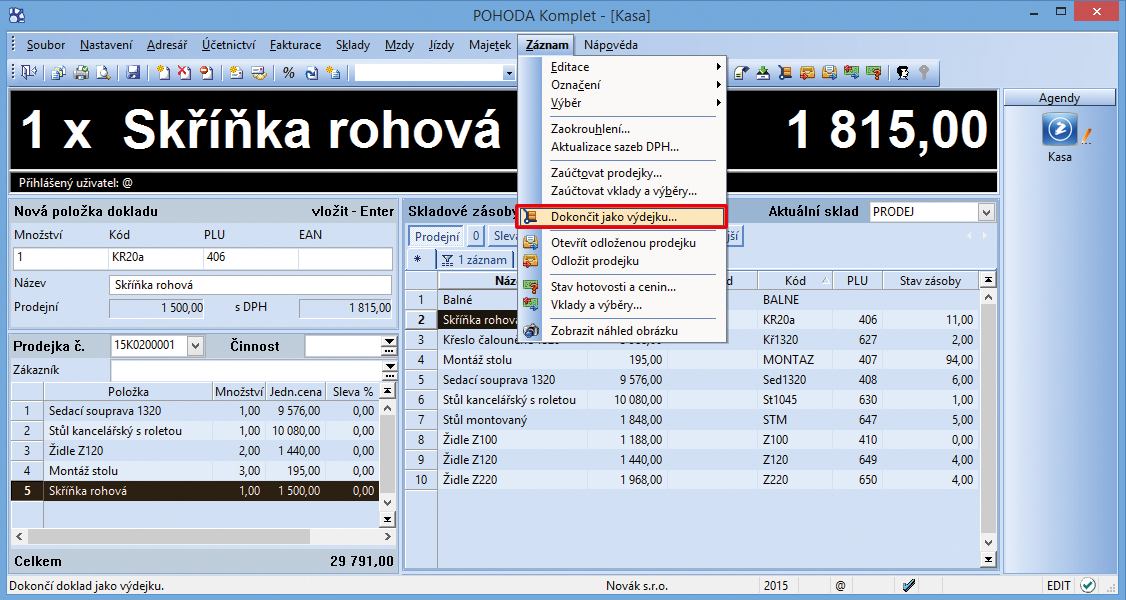Click toolbar drawer icon with red arrow
Screen dimensions: 1126x600
pyautogui.click(x=807, y=72)
